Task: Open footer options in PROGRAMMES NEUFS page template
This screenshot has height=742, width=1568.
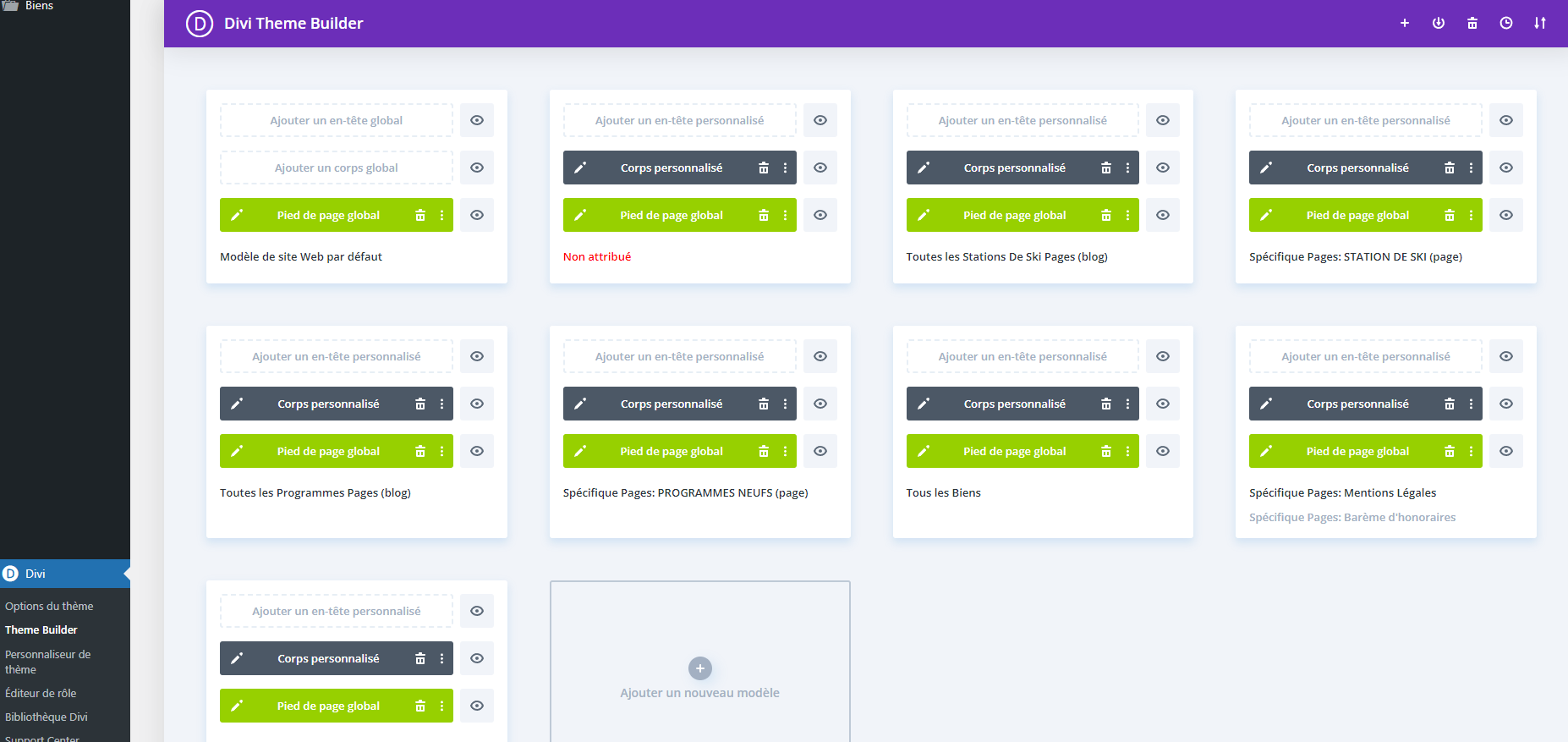Action: [785, 451]
